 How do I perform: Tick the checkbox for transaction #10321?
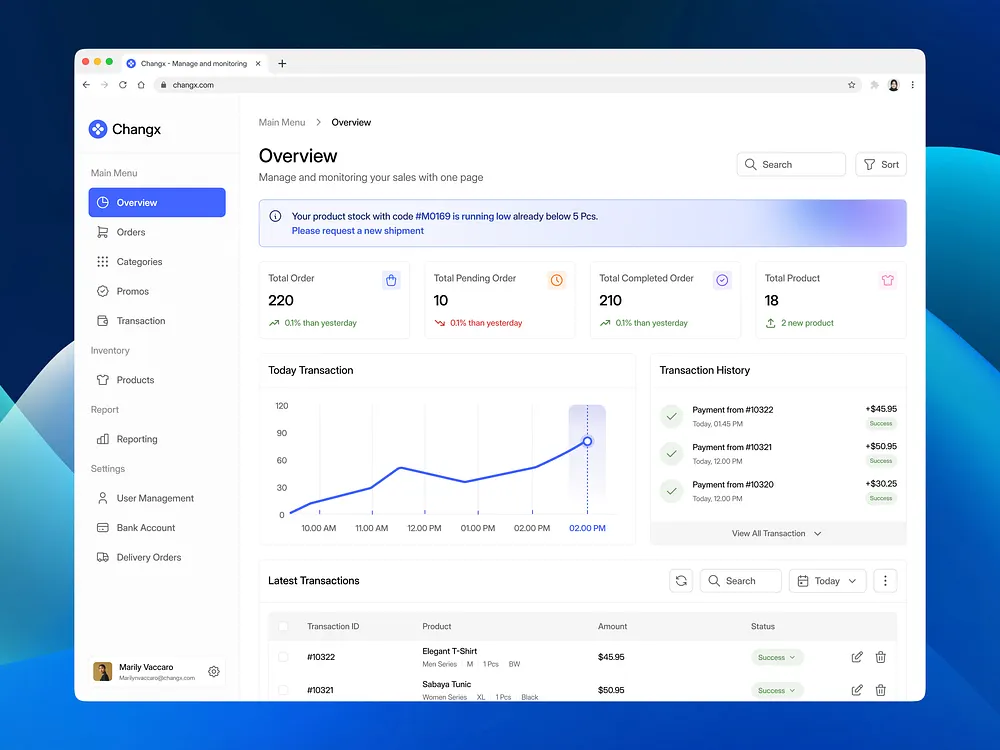point(283,690)
